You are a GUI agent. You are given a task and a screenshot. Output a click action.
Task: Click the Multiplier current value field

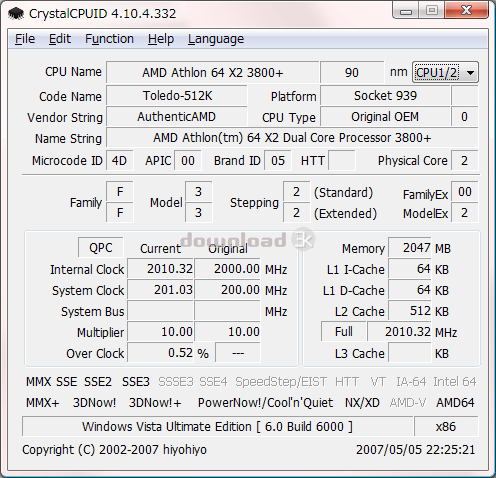[x=160, y=332]
